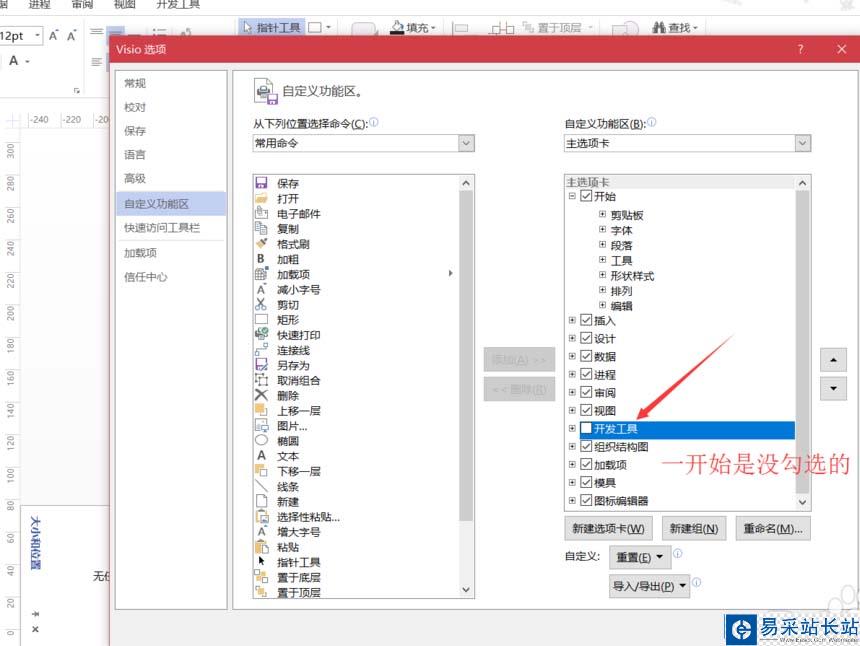This screenshot has width=860, height=646.
Task: Select the Save command icon in list
Action: click(262, 183)
